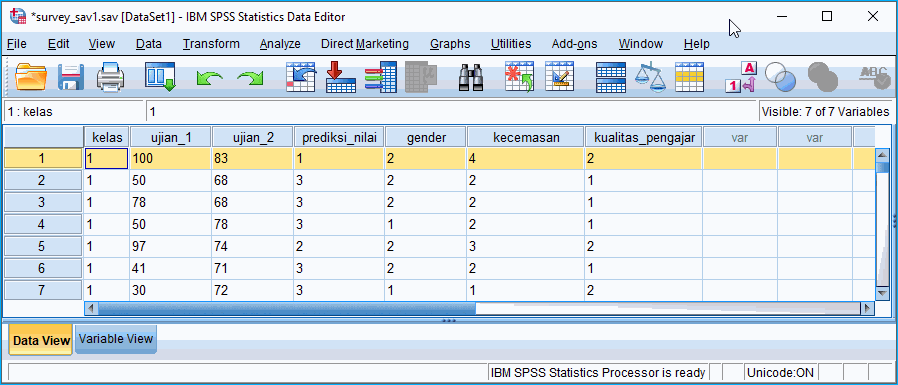Select the Data View tab
Viewport: 898px width, 385px height.
pyautogui.click(x=41, y=340)
